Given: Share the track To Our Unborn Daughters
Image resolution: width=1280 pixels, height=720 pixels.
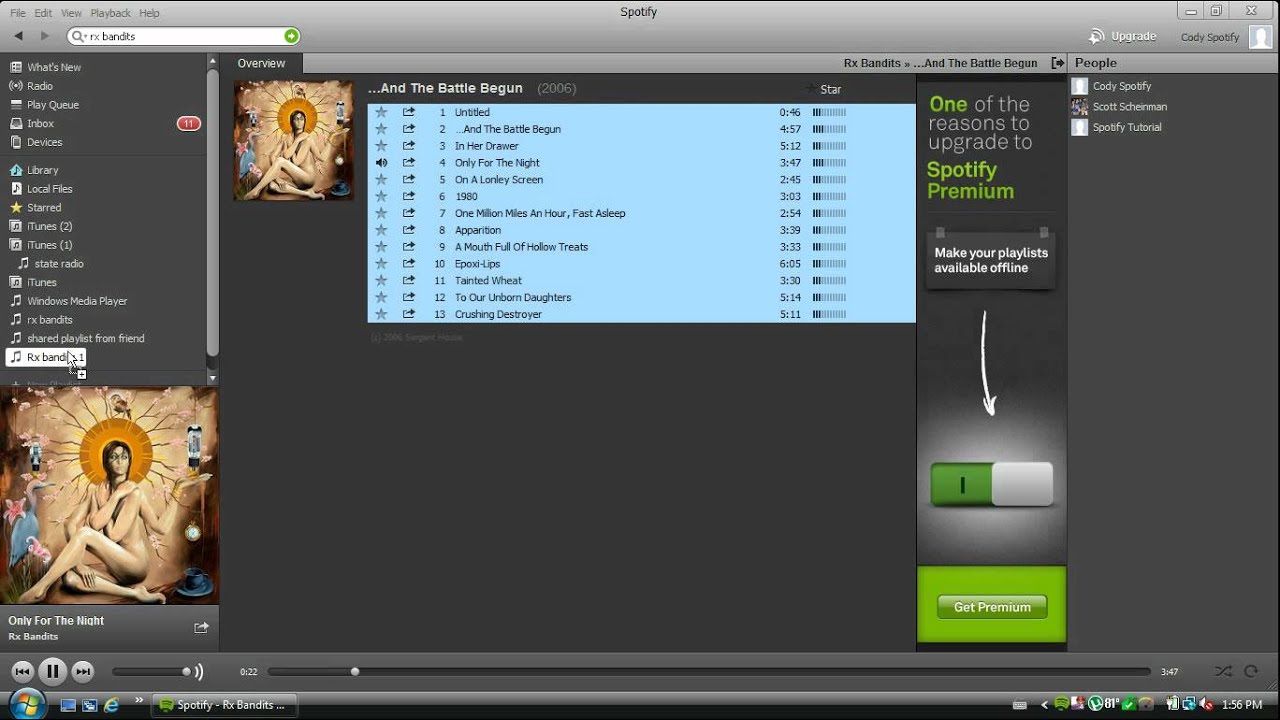Looking at the screenshot, I should click(408, 297).
